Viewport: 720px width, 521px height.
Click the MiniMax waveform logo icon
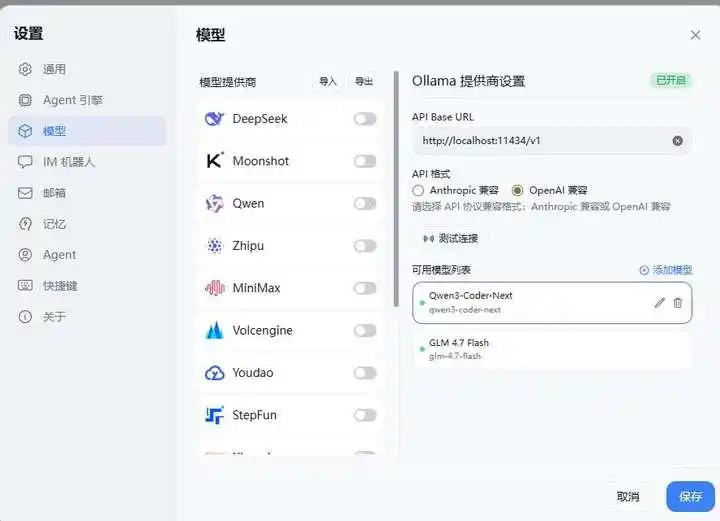point(214,288)
